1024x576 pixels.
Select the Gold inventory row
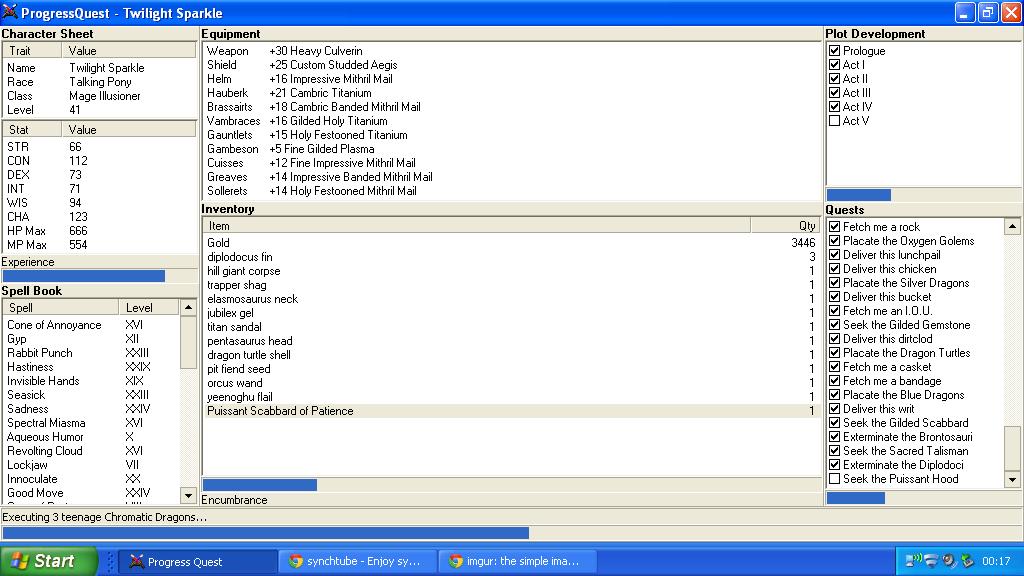point(511,243)
